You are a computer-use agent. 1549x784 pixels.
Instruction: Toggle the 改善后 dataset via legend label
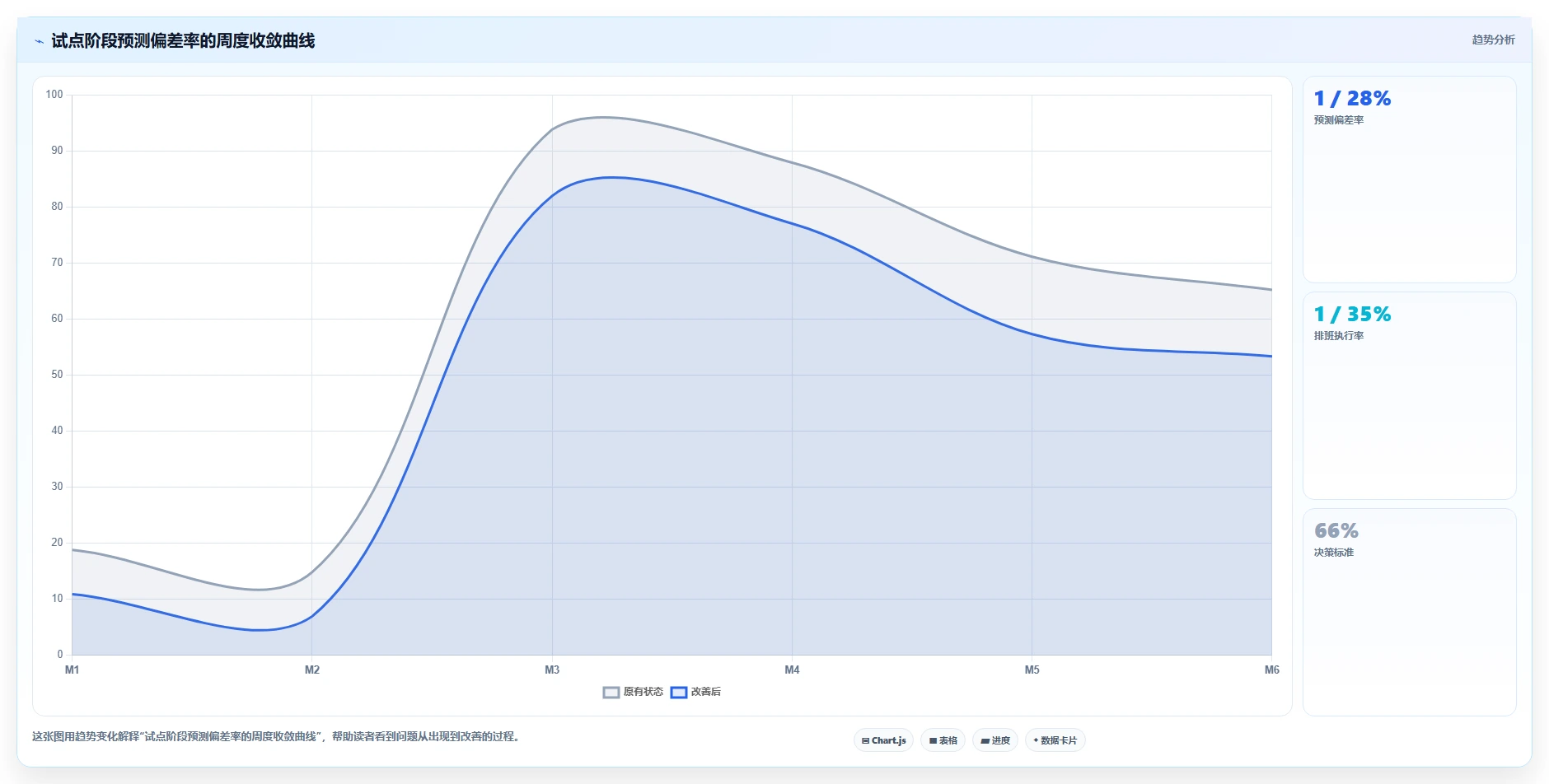click(705, 692)
